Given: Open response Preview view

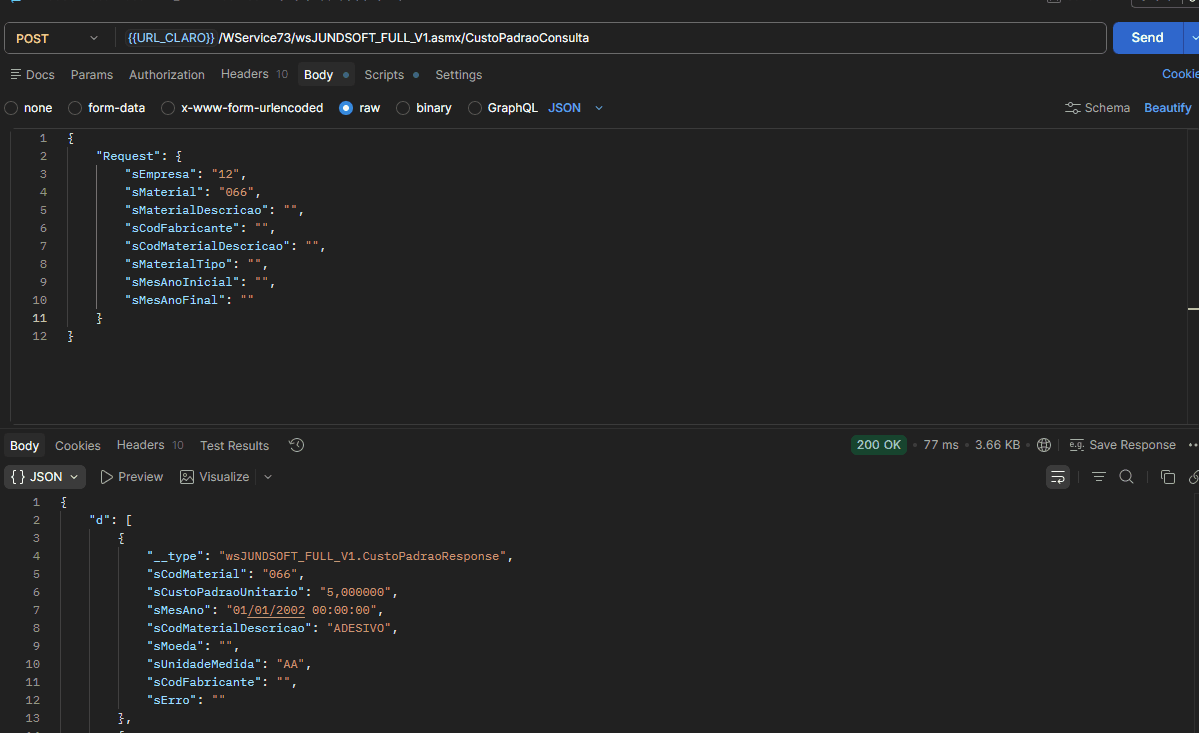Looking at the screenshot, I should pyautogui.click(x=132, y=477).
